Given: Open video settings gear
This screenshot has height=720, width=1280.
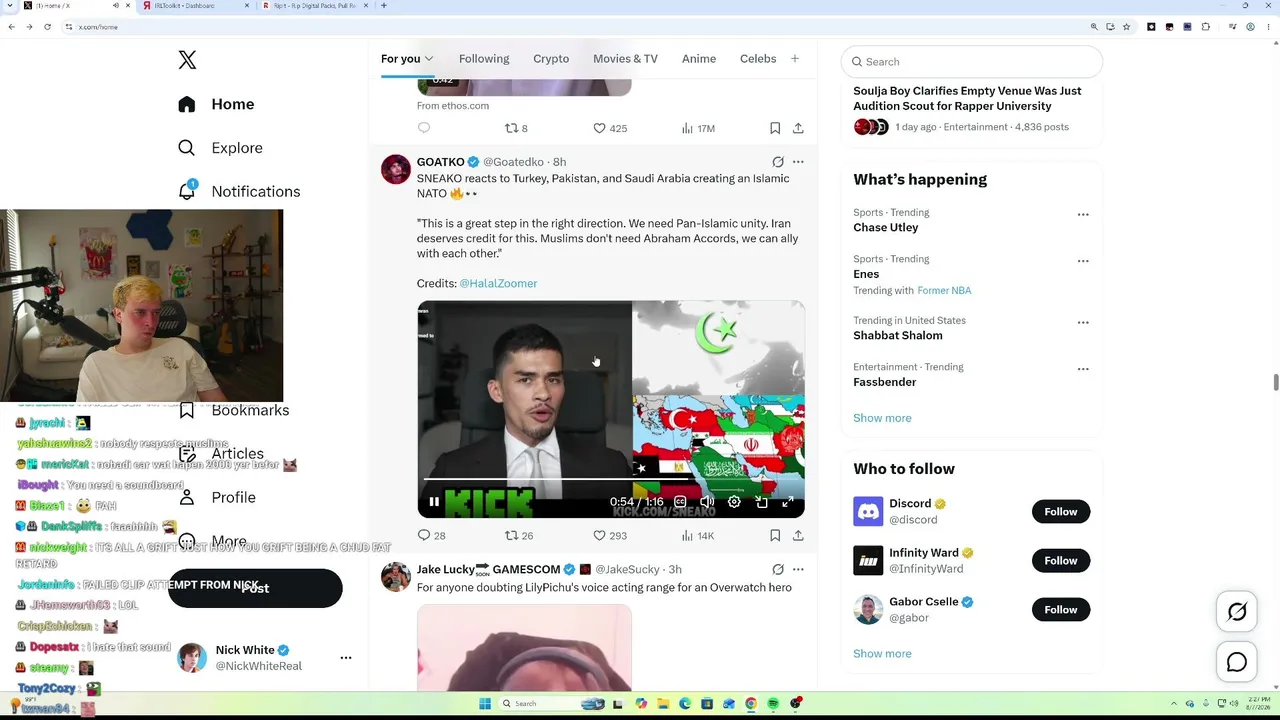Looking at the screenshot, I should (x=734, y=502).
